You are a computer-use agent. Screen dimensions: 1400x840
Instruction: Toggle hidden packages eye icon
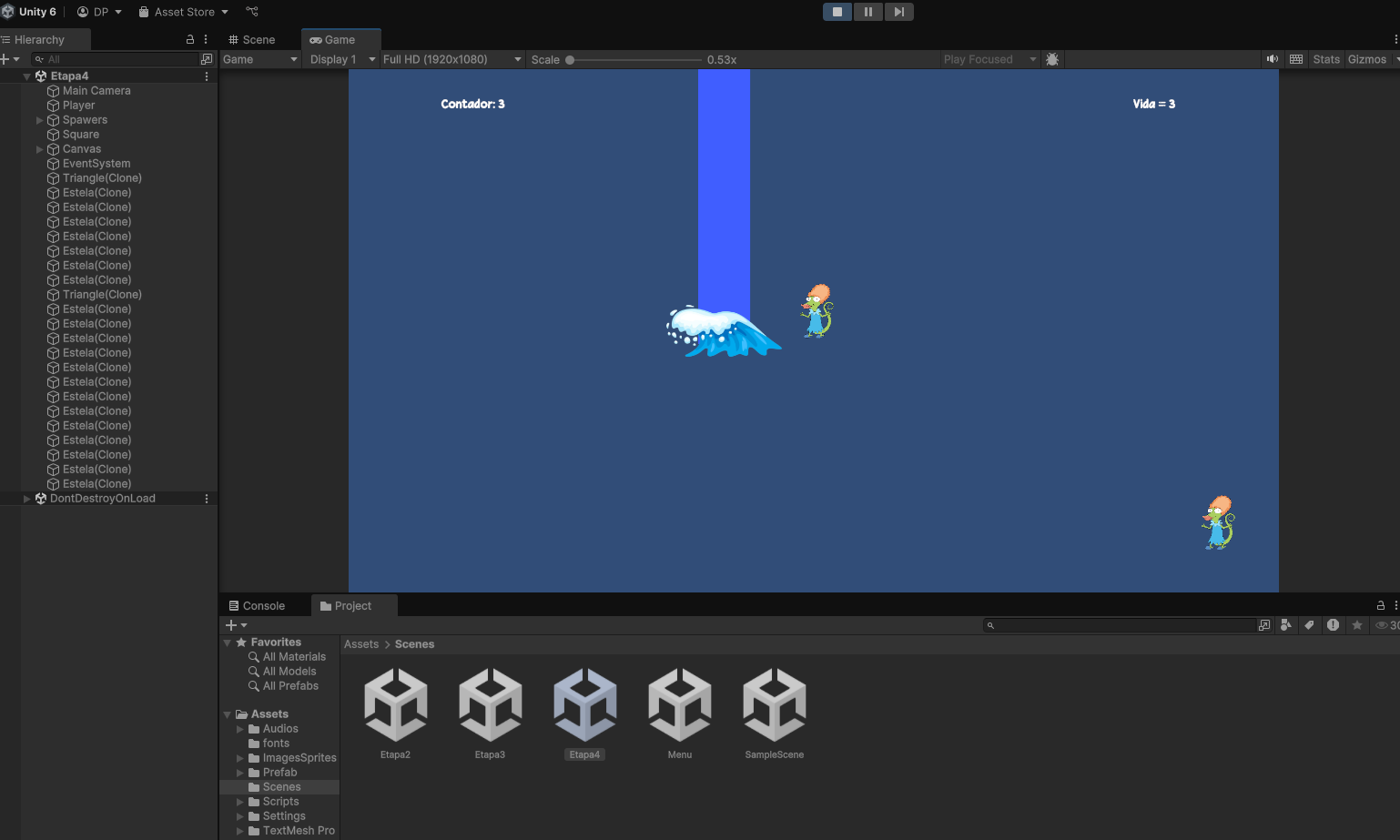1386,625
